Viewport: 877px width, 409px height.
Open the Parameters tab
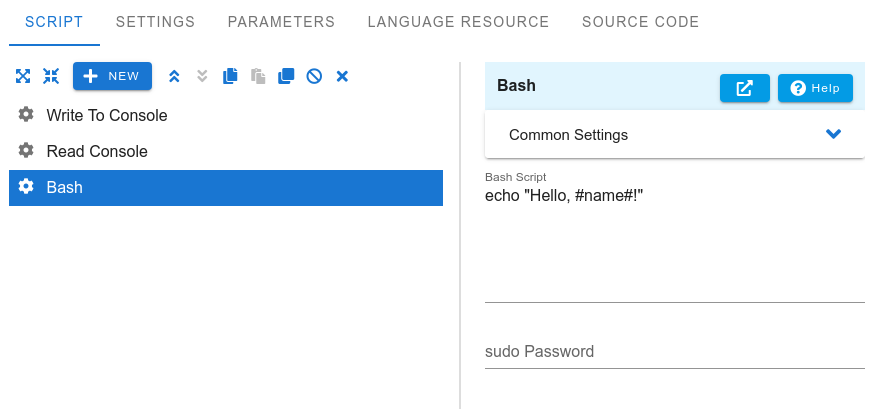coord(281,22)
